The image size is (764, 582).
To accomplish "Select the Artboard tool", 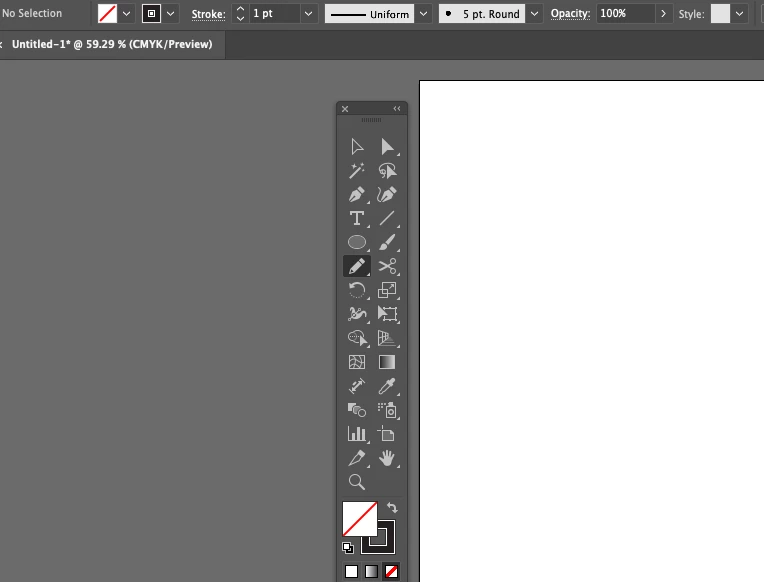I will pos(387,434).
